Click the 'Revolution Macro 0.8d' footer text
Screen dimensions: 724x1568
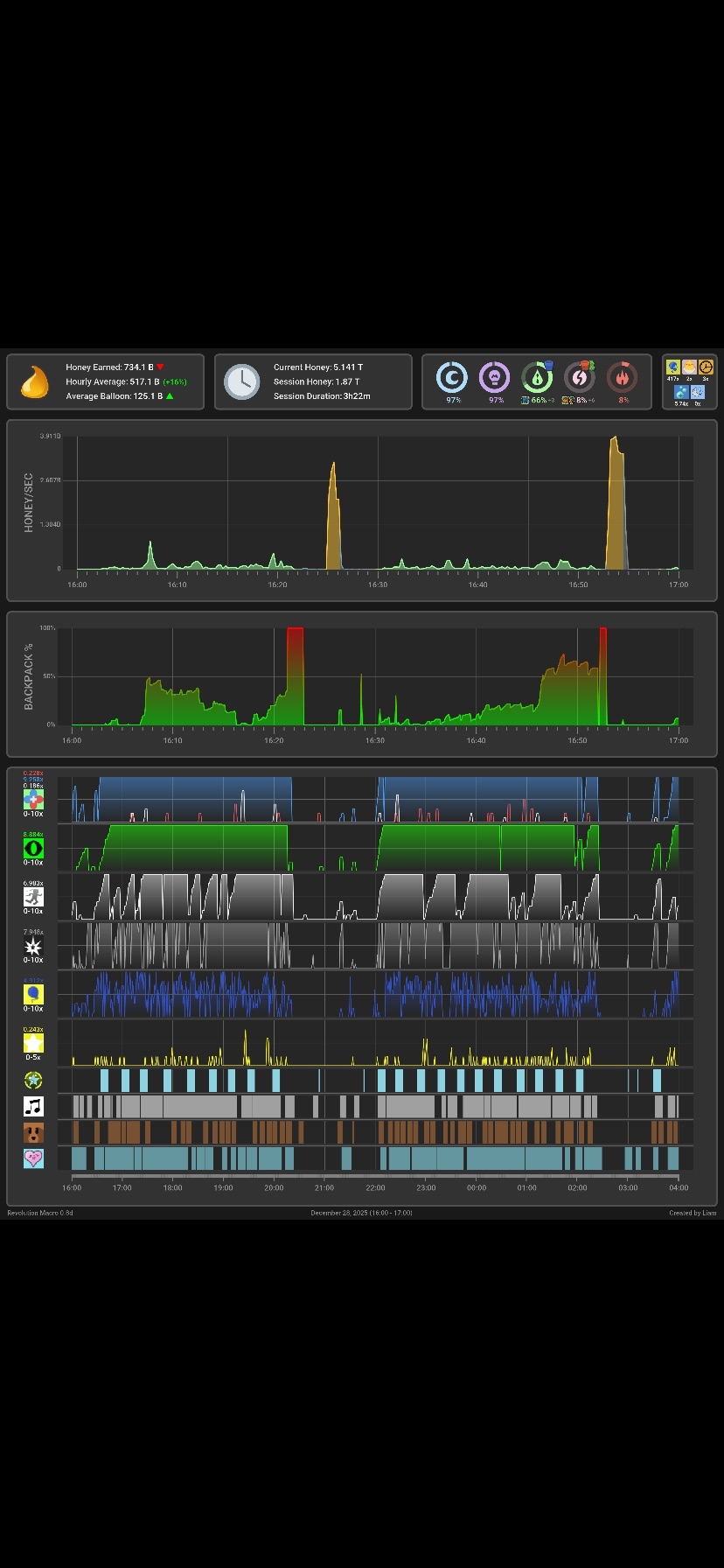pos(40,1213)
